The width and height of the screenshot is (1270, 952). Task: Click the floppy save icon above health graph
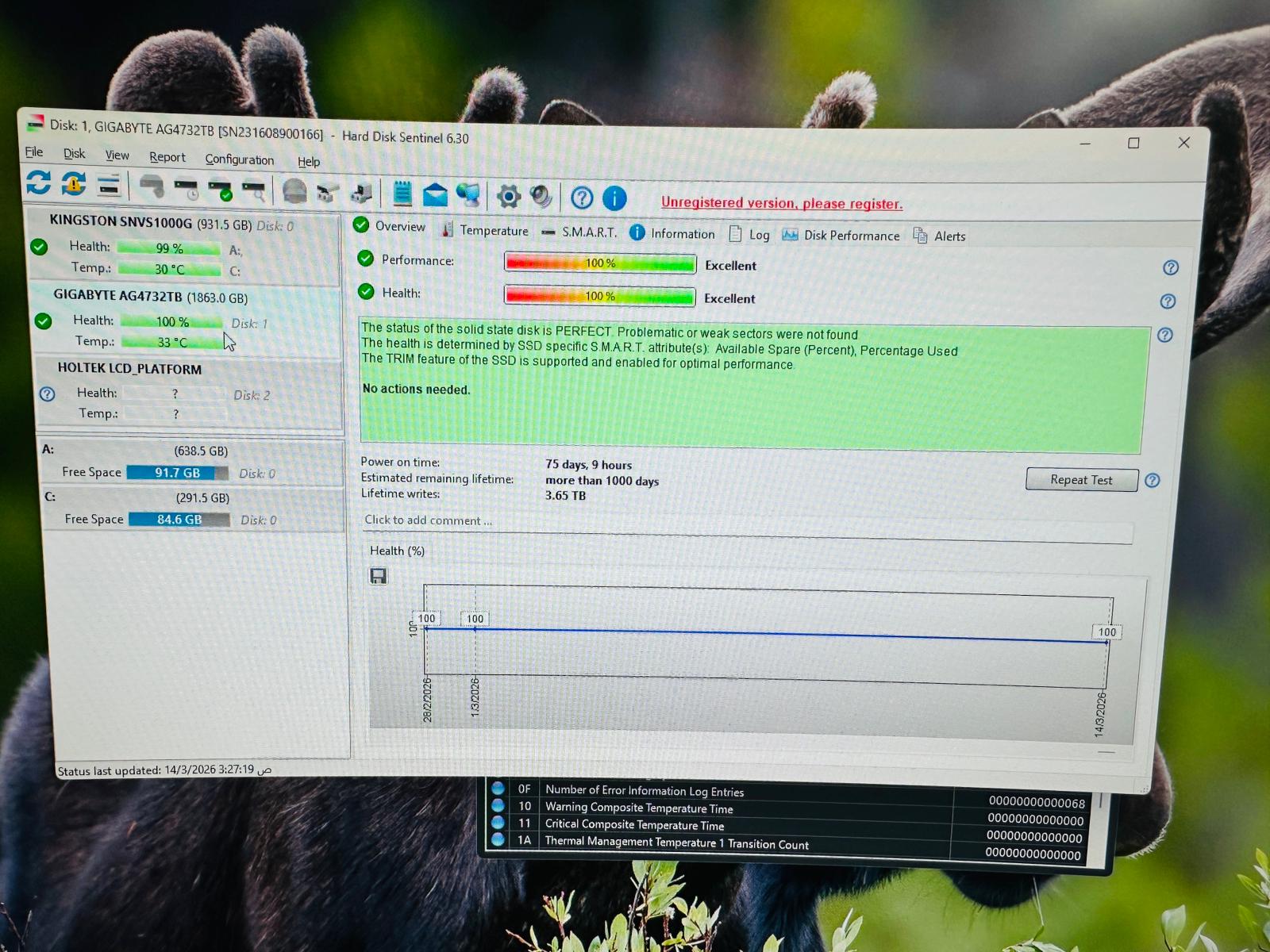(379, 576)
